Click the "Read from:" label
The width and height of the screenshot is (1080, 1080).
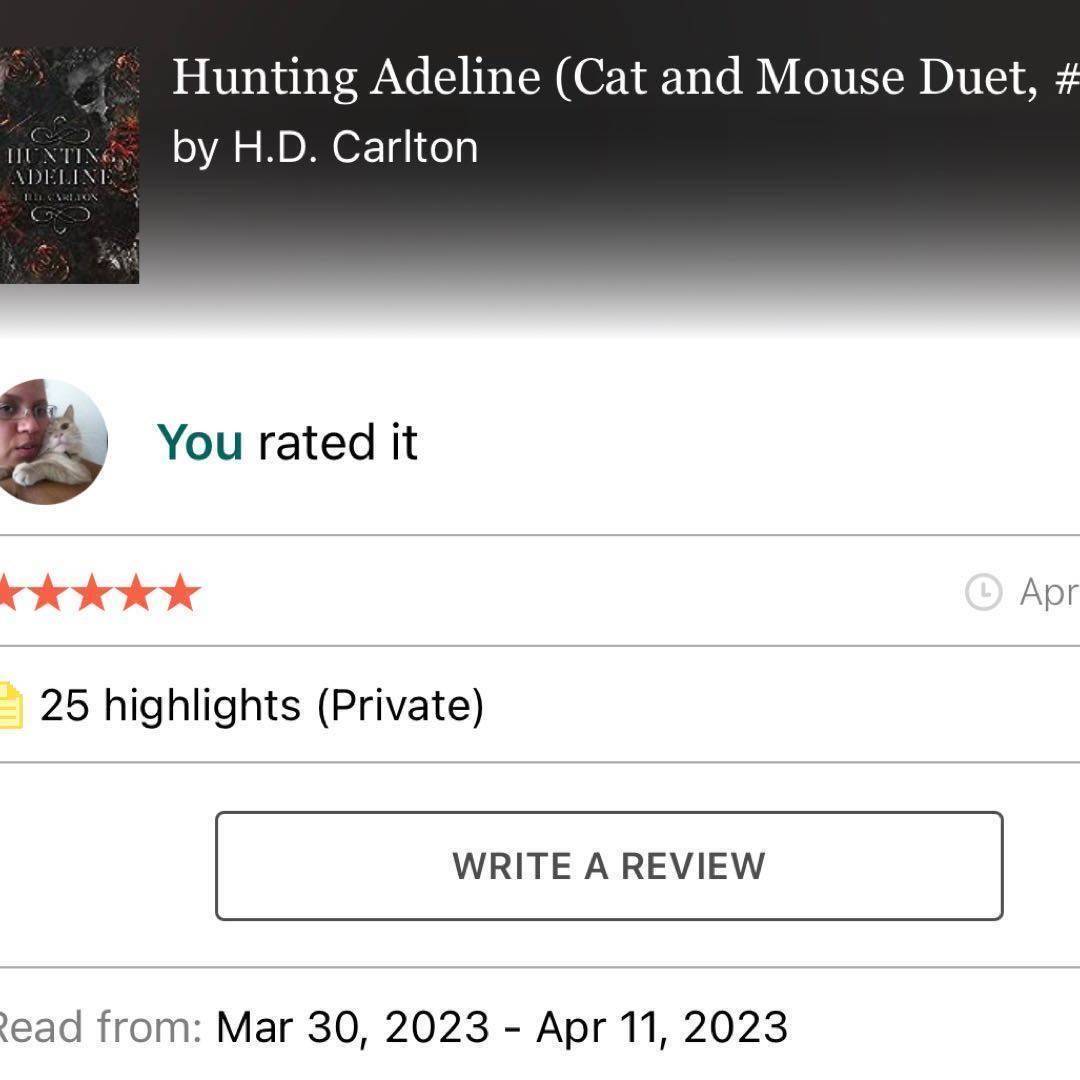click(100, 1027)
